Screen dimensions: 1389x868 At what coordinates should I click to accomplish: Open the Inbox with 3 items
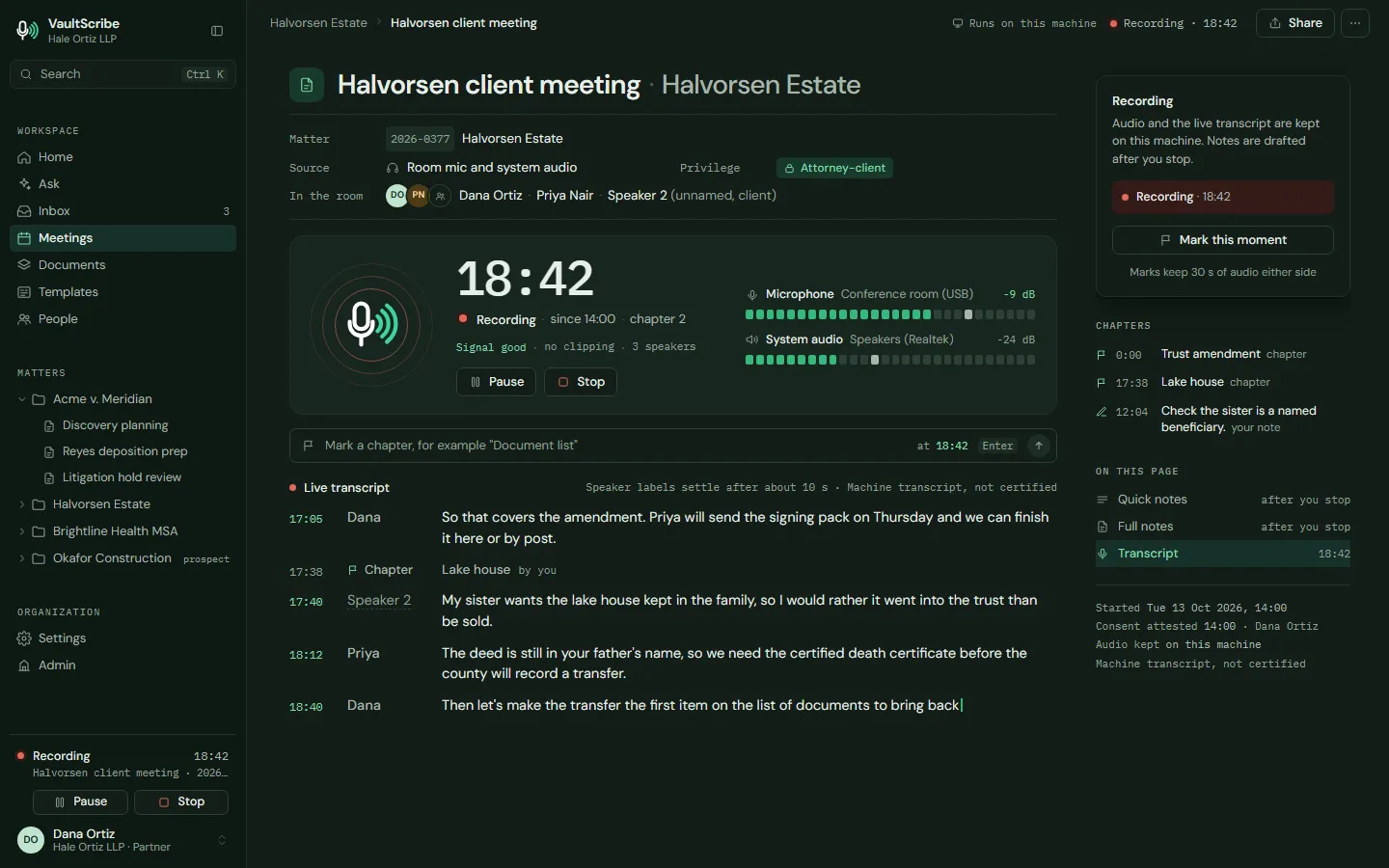tap(123, 211)
